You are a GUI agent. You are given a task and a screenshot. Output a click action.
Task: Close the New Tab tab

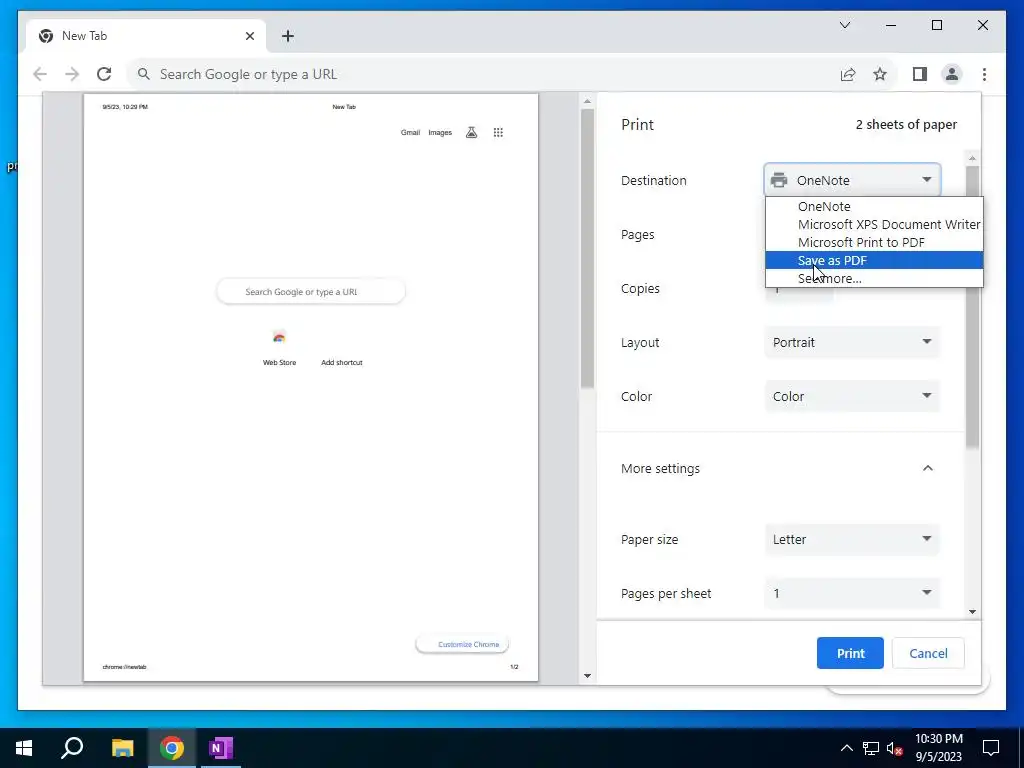249,36
